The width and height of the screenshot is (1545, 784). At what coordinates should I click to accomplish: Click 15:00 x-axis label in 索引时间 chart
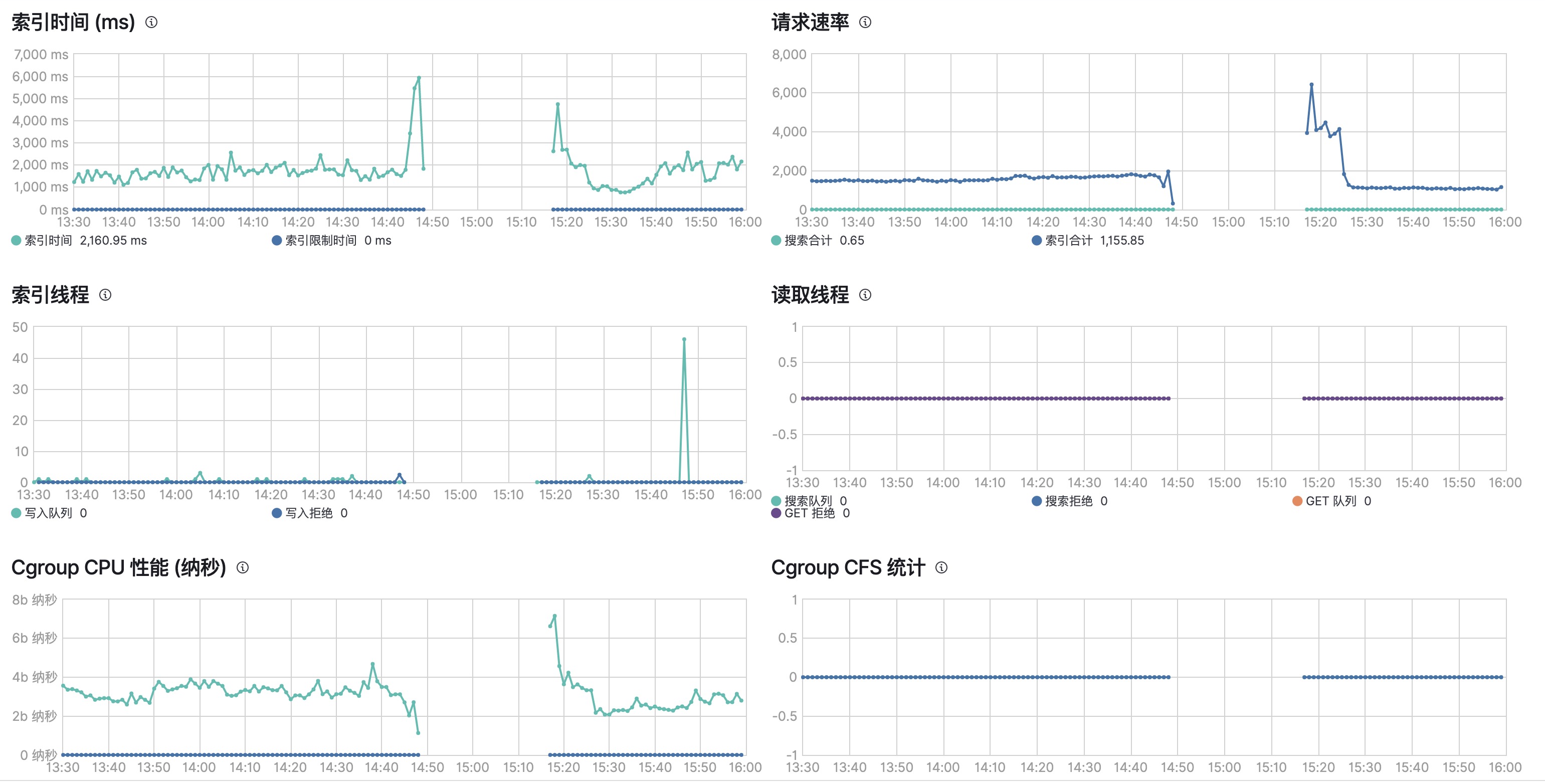477,222
